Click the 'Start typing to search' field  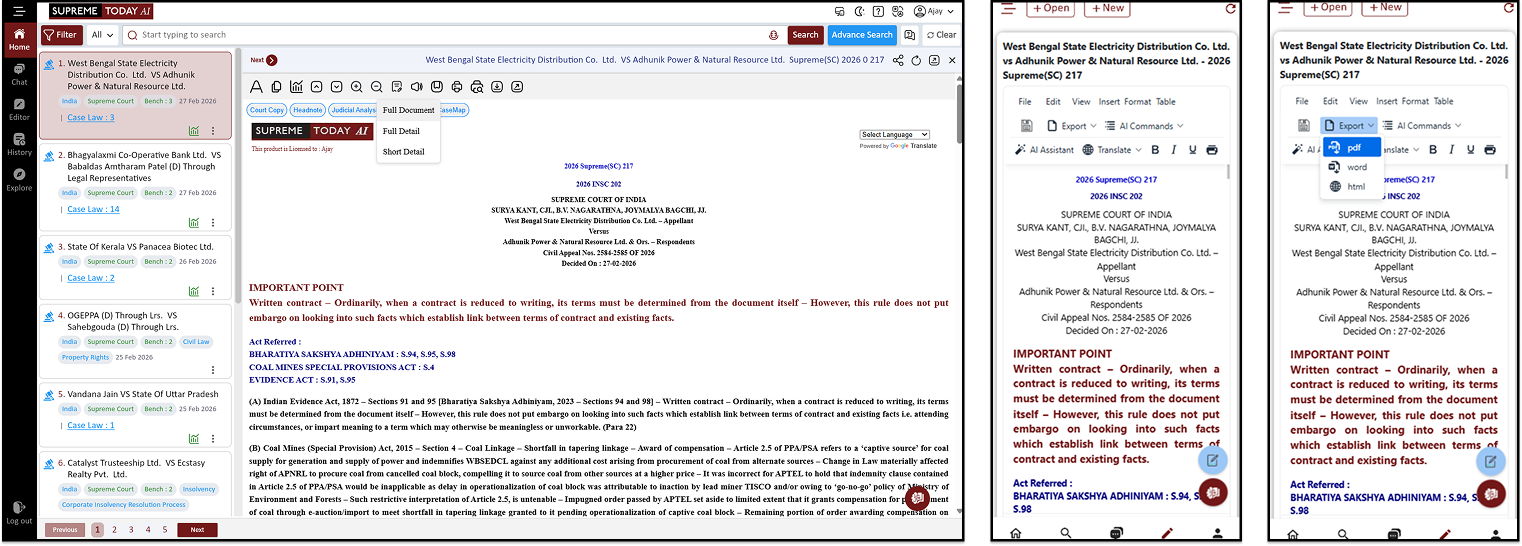click(455, 35)
